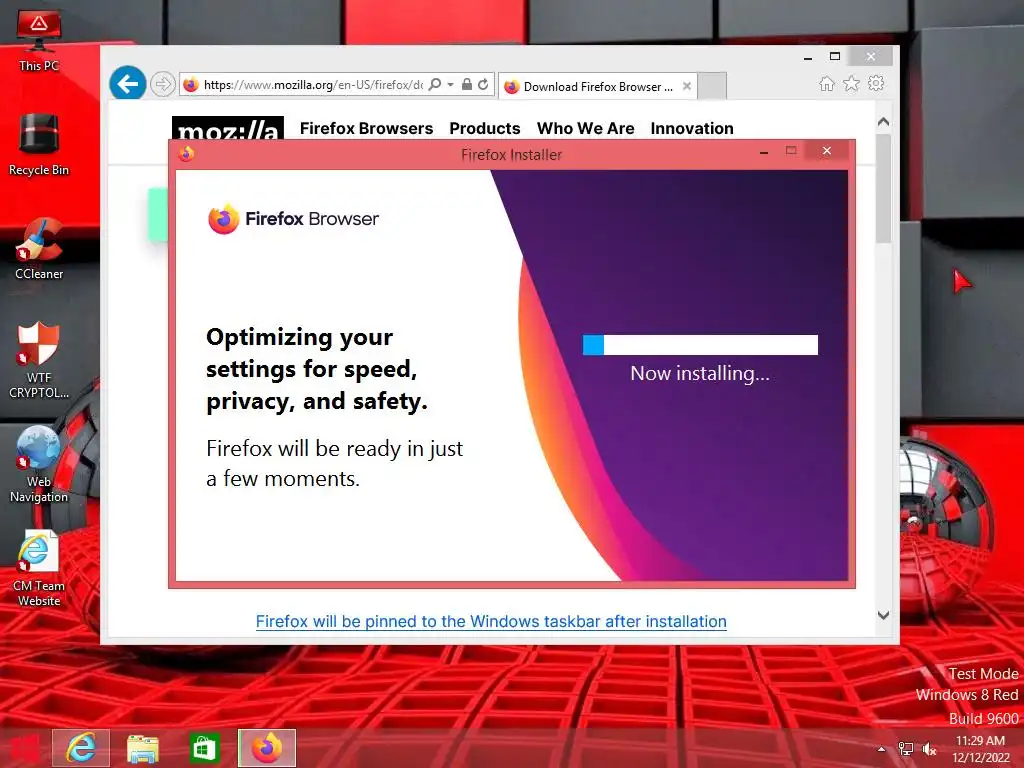Click the scroll up arrow of the webpage
Image resolution: width=1024 pixels, height=768 pixels.
(884, 122)
